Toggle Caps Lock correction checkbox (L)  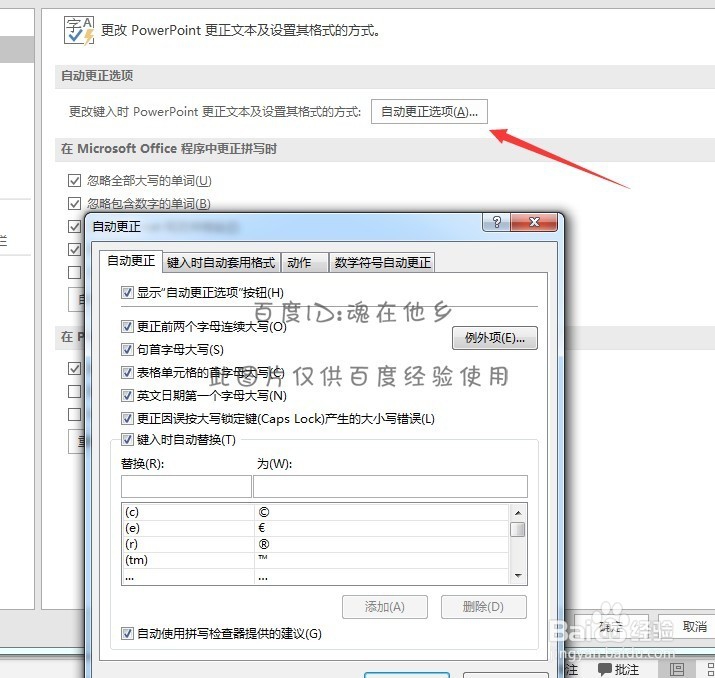pyautogui.click(x=127, y=418)
